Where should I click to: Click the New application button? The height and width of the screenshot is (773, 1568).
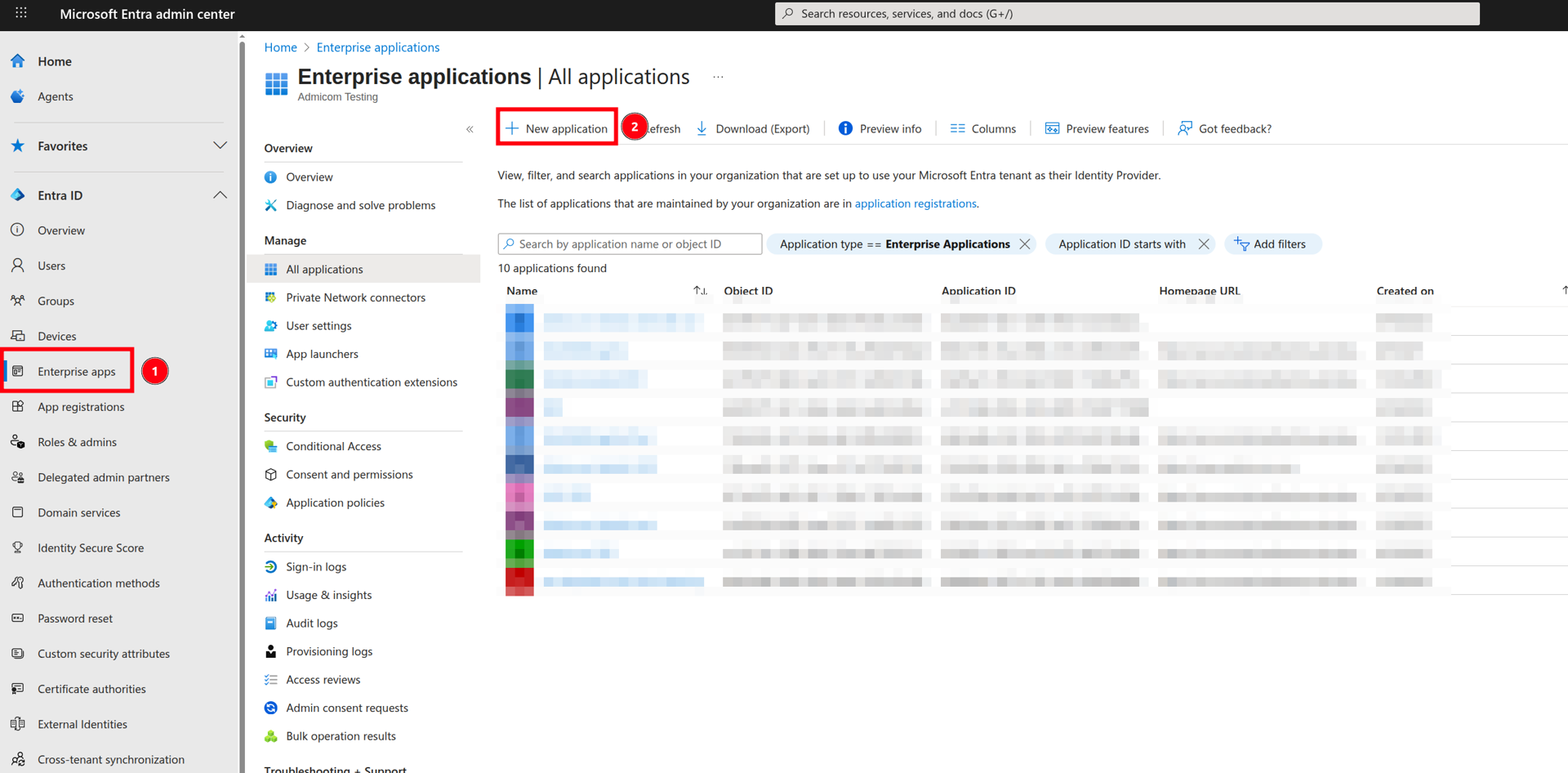click(x=557, y=128)
